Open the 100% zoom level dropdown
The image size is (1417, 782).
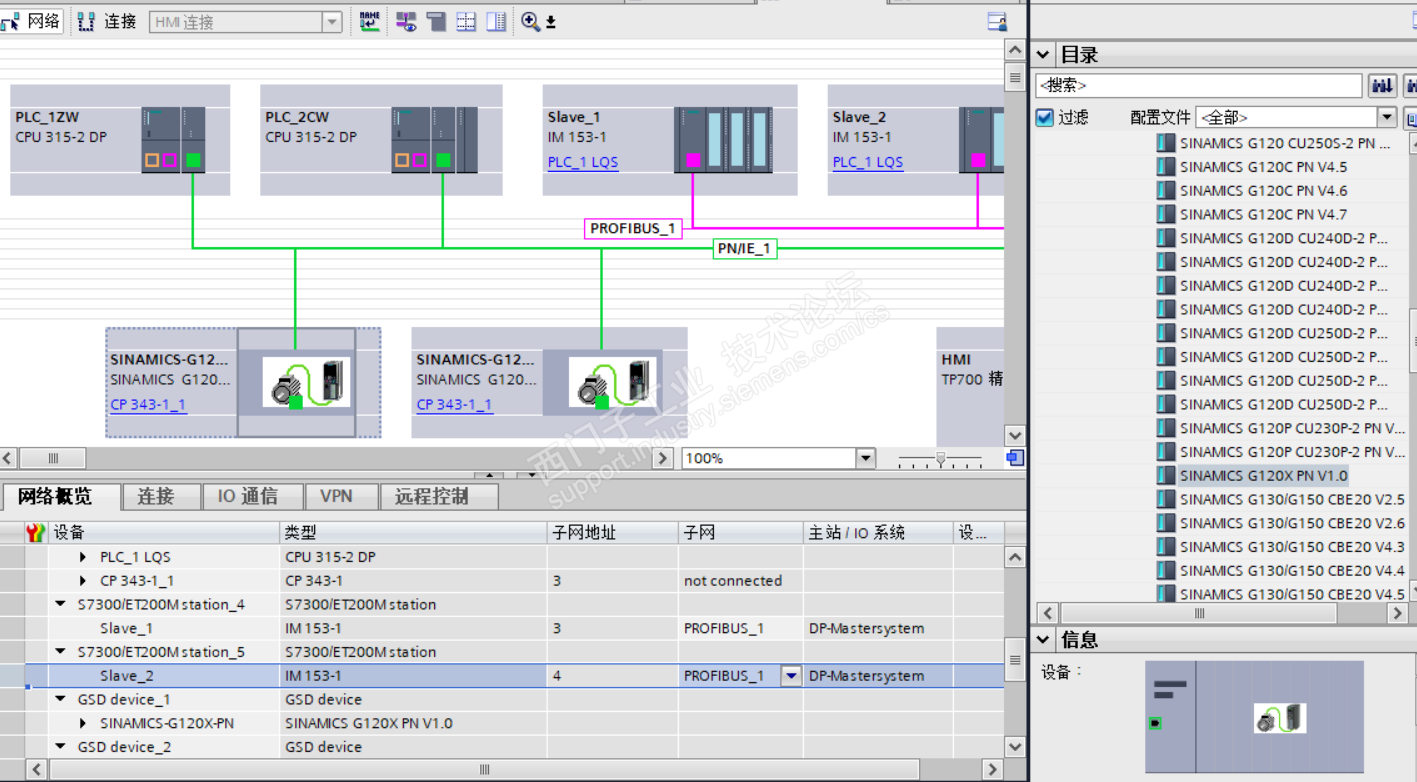click(866, 458)
